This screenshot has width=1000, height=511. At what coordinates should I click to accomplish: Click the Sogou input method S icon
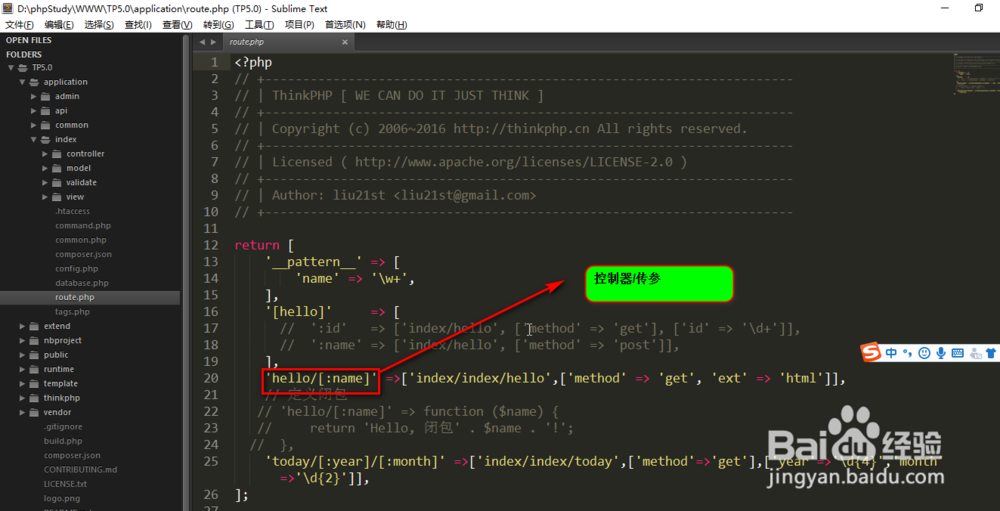pyautogui.click(x=871, y=352)
